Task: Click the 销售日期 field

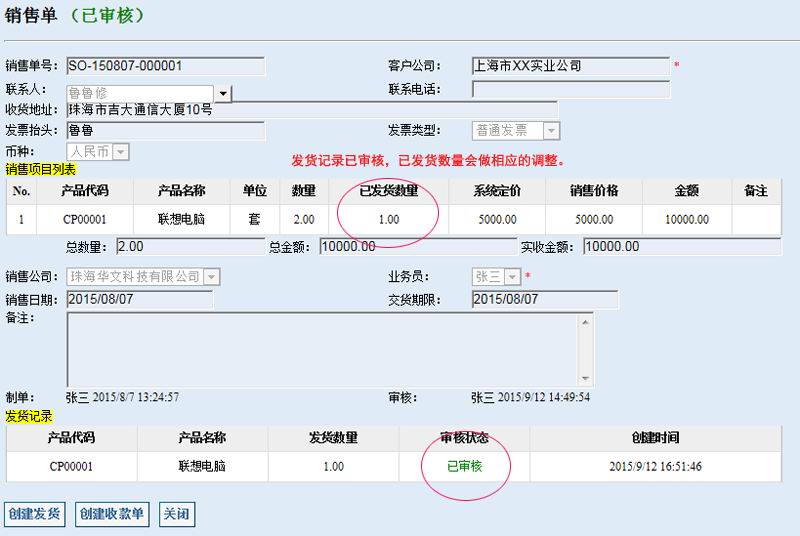Action: click(x=140, y=299)
